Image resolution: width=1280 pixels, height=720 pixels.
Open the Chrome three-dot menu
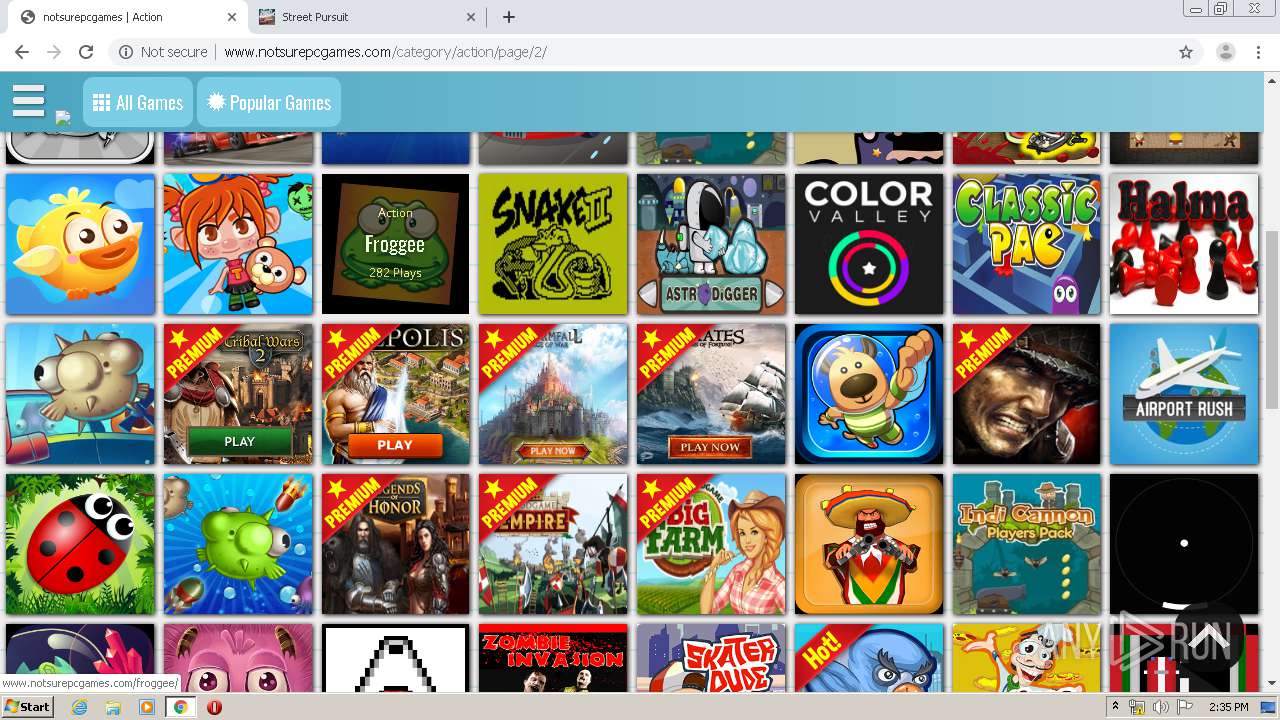tap(1258, 52)
